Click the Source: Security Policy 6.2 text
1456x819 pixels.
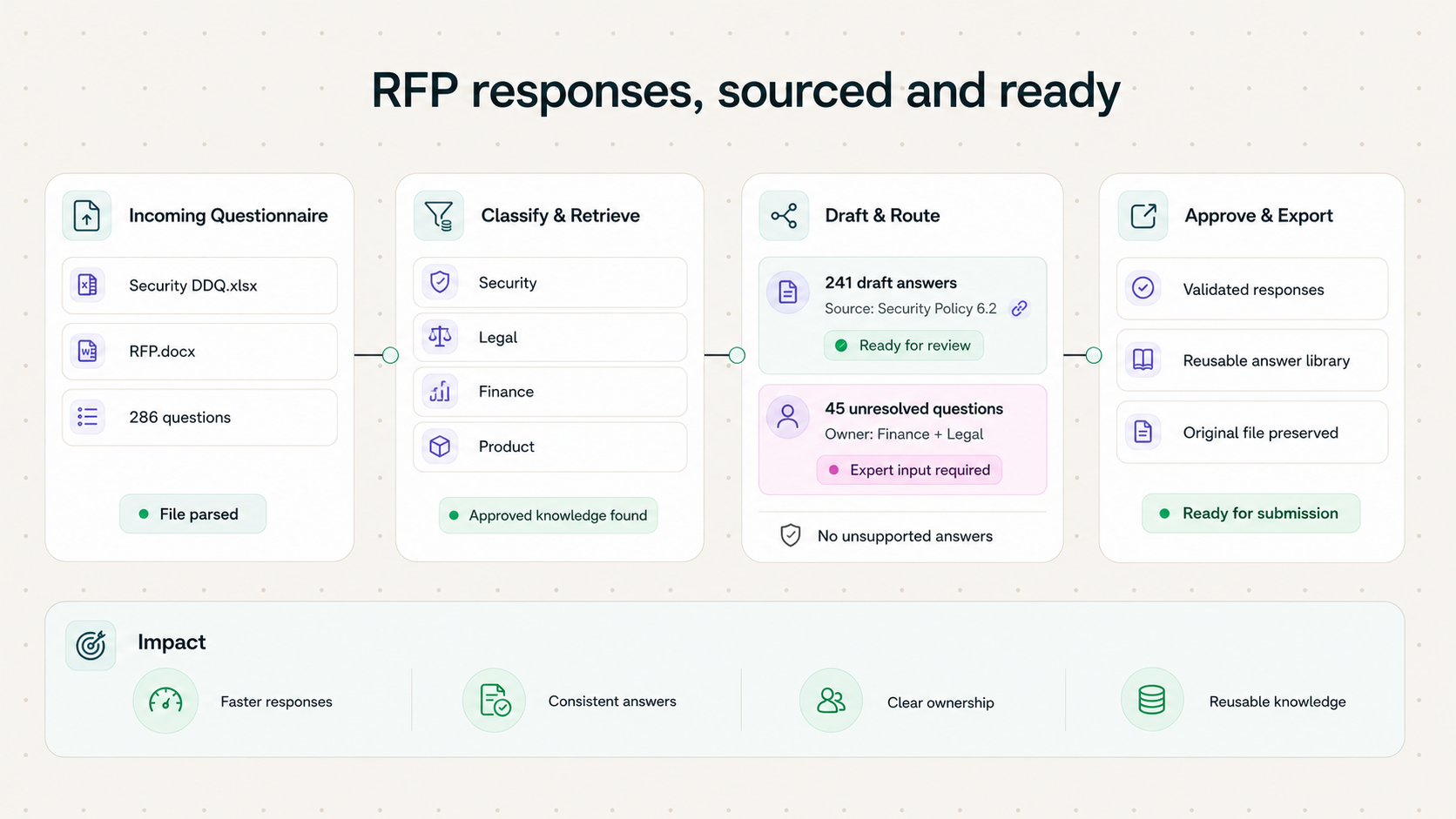click(x=911, y=308)
